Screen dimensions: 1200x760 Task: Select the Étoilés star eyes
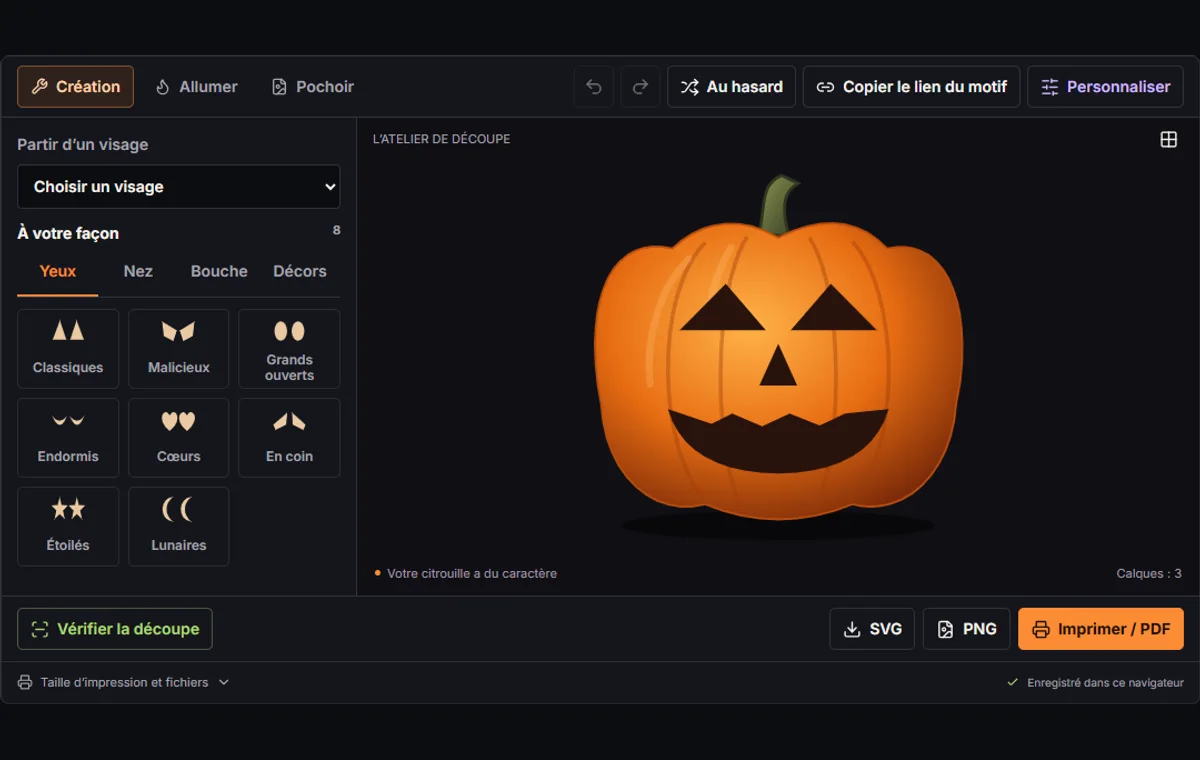pos(68,526)
